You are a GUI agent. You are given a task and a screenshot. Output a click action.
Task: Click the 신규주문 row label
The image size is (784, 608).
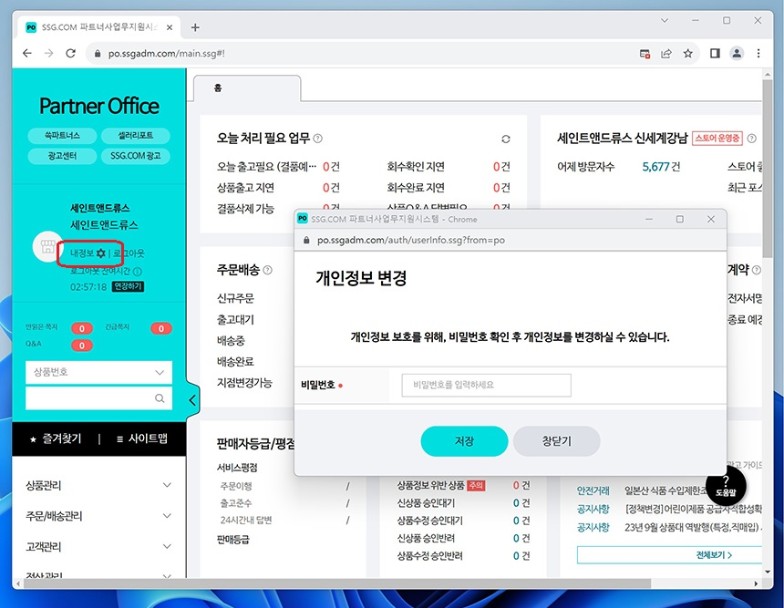[x=236, y=298]
